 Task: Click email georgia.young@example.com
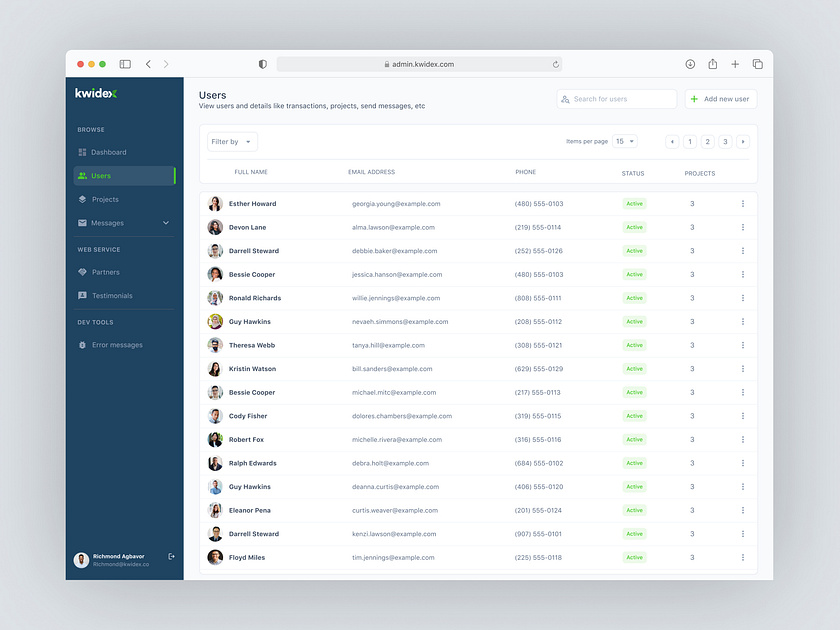(x=396, y=204)
